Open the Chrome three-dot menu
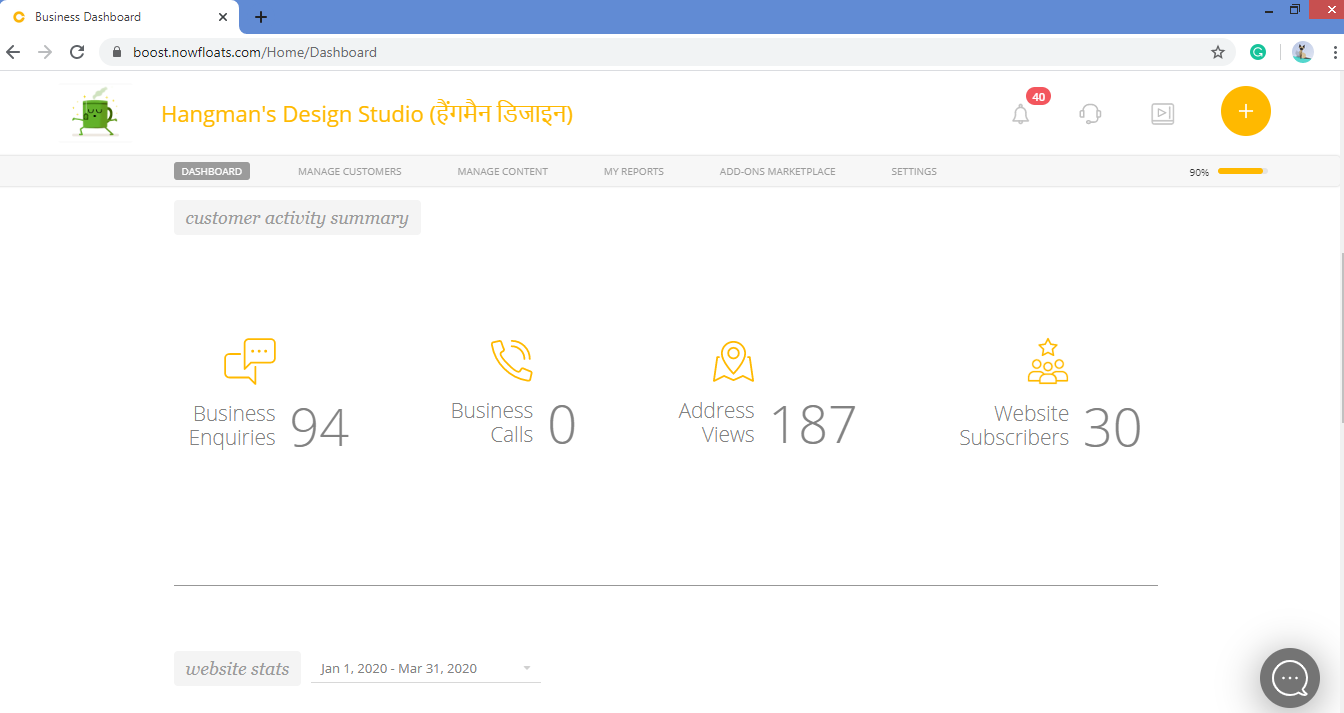Image resolution: width=1344 pixels, height=713 pixels. click(x=1334, y=52)
